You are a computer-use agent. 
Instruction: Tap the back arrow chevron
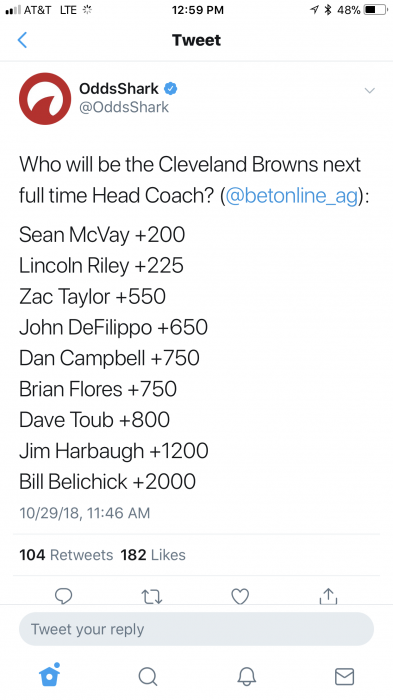[x=22, y=40]
